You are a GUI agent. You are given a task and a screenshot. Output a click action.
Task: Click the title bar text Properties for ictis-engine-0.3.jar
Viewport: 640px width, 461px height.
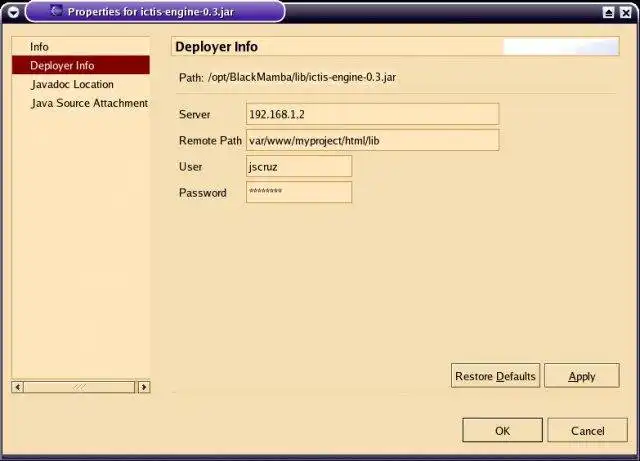(x=151, y=12)
